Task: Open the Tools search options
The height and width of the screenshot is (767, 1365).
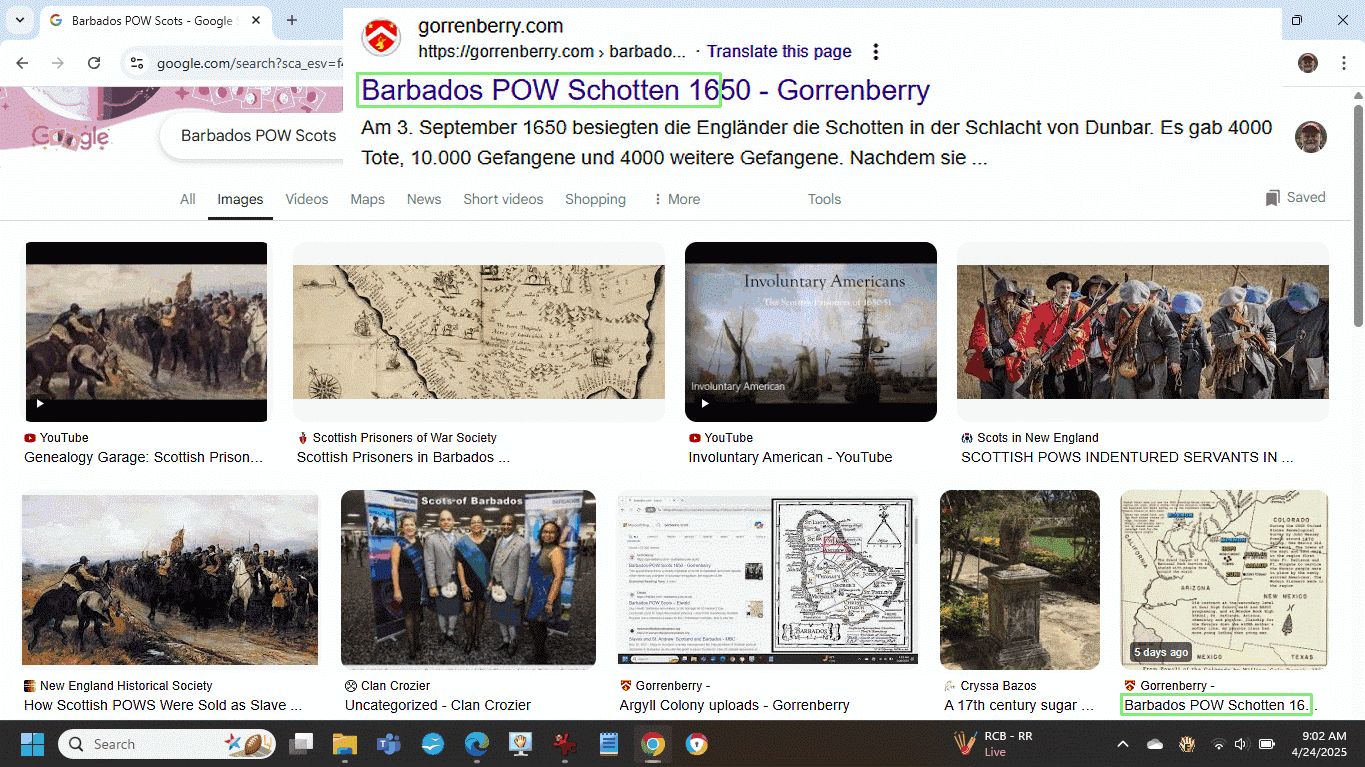Action: coord(824,199)
